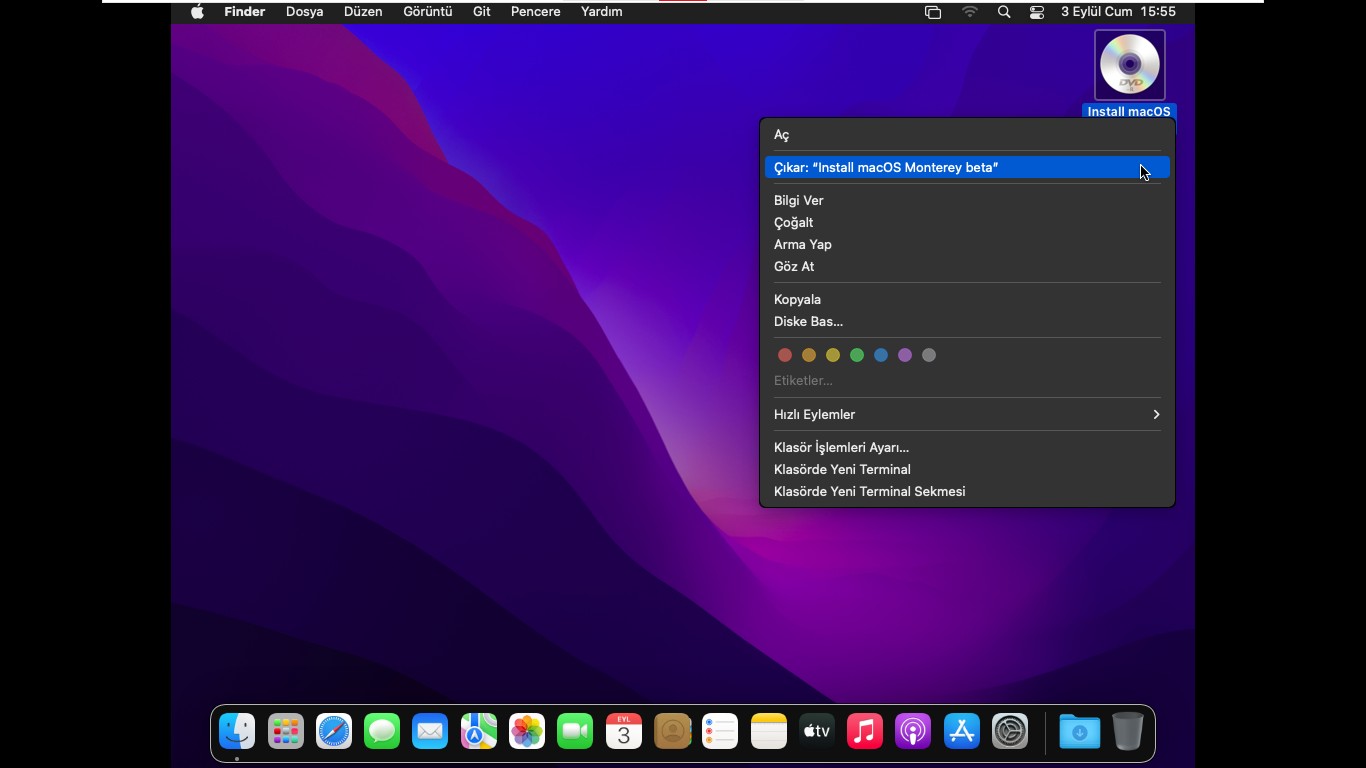
Task: Open the Finder menu in menu bar
Action: [245, 12]
